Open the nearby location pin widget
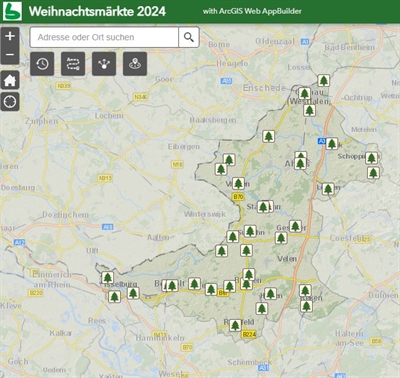This screenshot has height=378, width=400. tap(135, 64)
